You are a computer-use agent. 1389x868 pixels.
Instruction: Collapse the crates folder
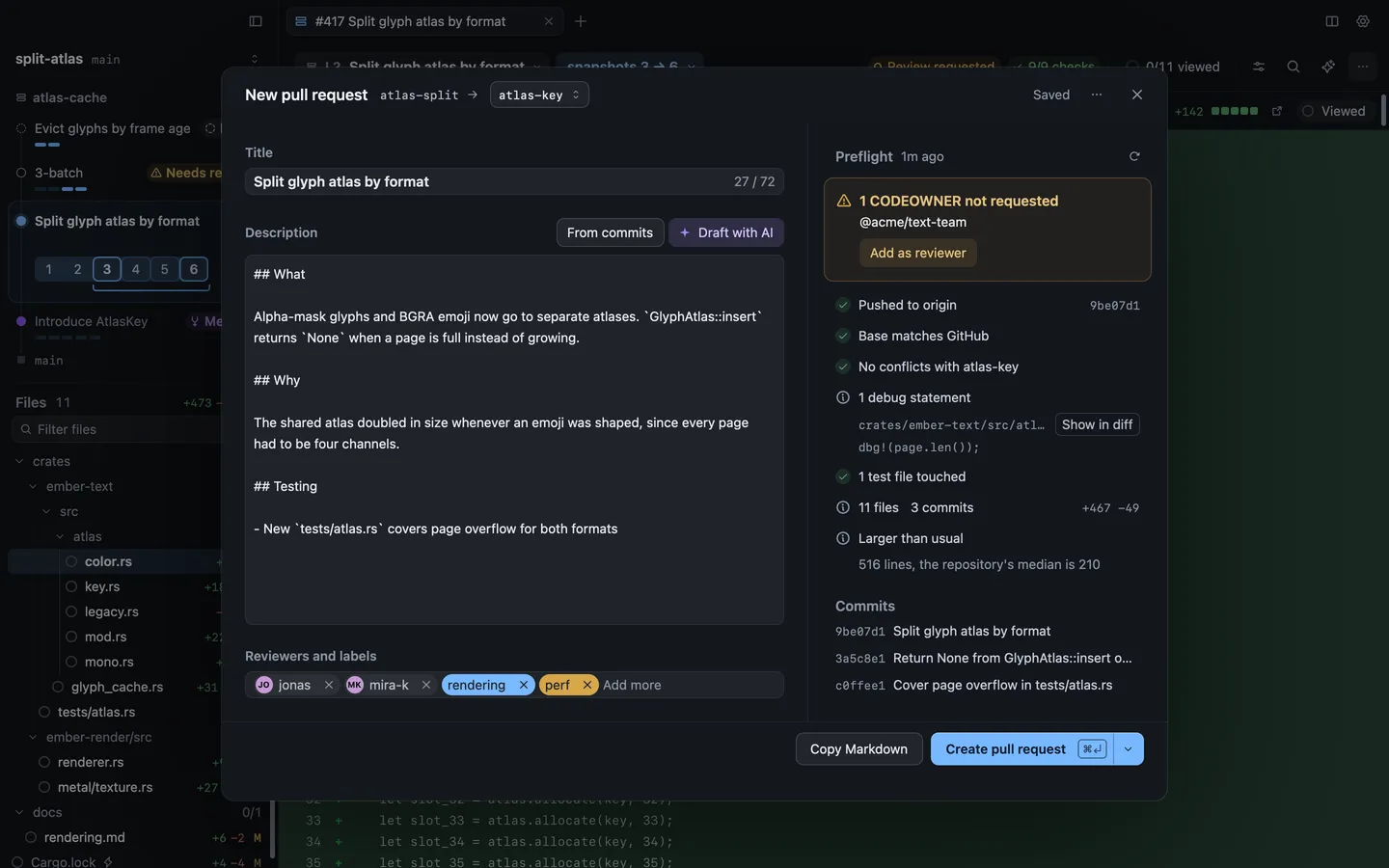(19, 461)
